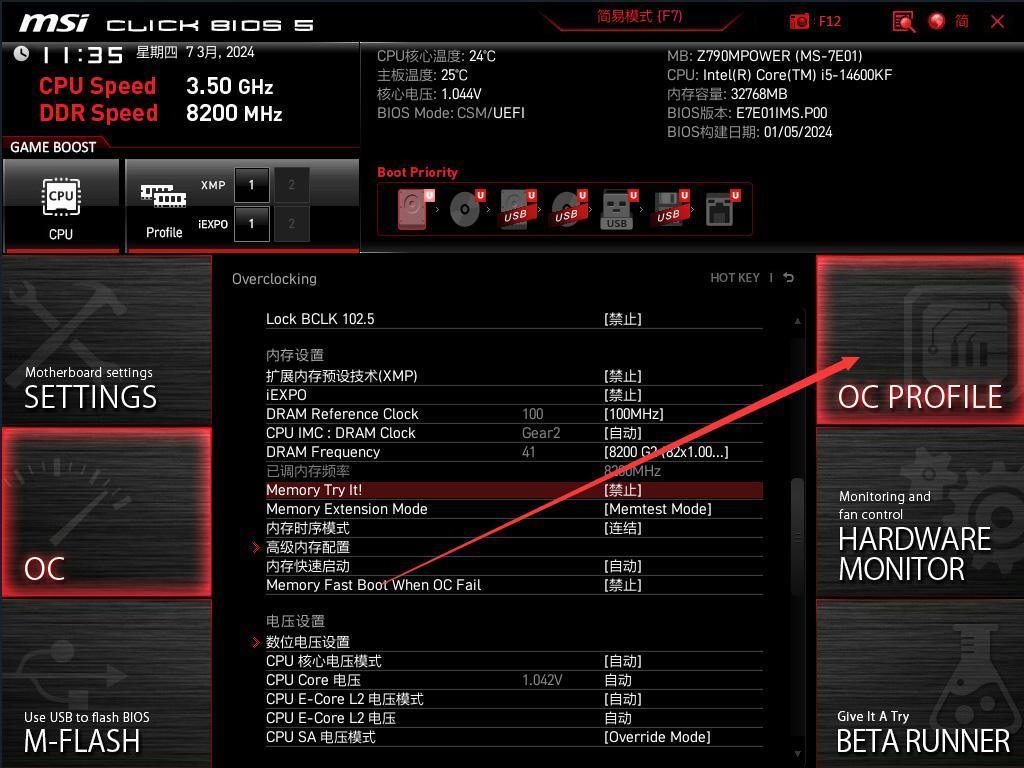Viewport: 1024px width, 768px height.
Task: Open the BETA RUNNER section
Action: tap(920, 684)
